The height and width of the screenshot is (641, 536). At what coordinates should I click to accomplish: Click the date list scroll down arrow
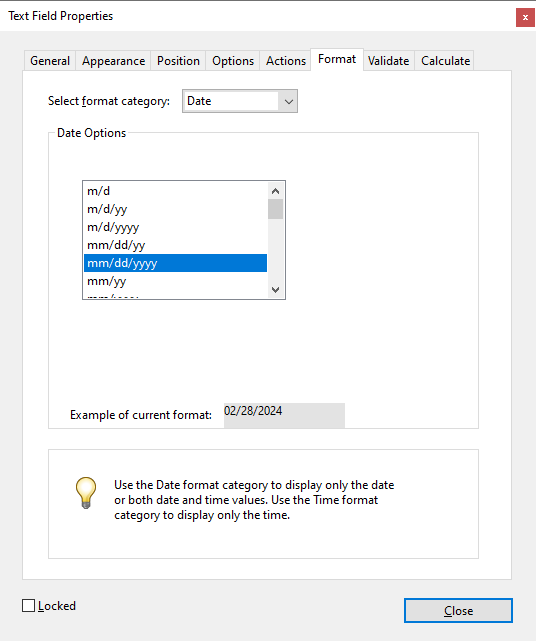(x=276, y=289)
